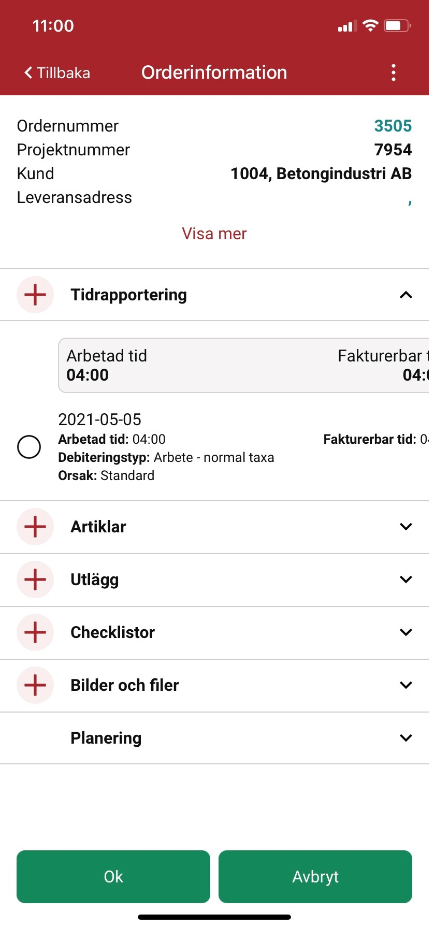Image resolution: width=429 pixels, height=933 pixels.
Task: Add Bilder och filer with the plus icon
Action: 35,685
